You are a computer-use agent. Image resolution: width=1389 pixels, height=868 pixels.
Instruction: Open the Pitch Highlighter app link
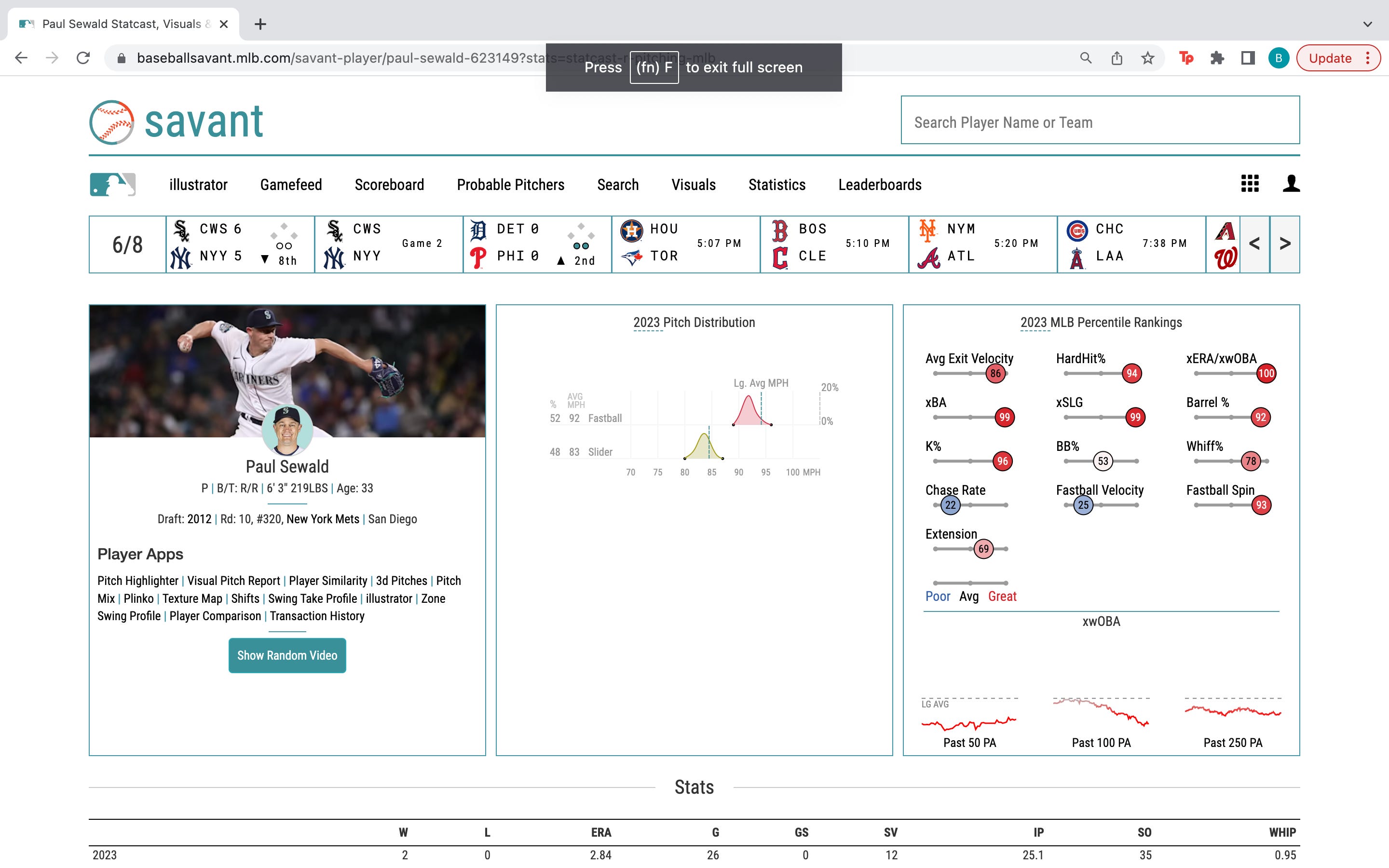138,581
